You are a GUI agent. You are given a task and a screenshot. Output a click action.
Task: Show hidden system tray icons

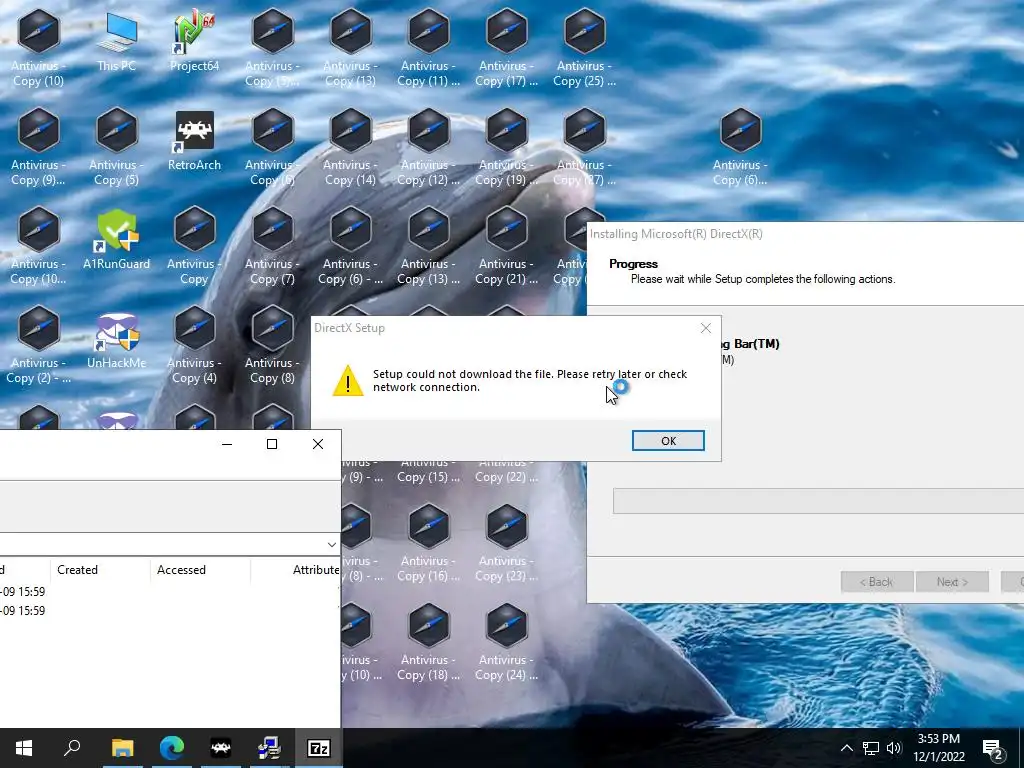click(x=846, y=748)
